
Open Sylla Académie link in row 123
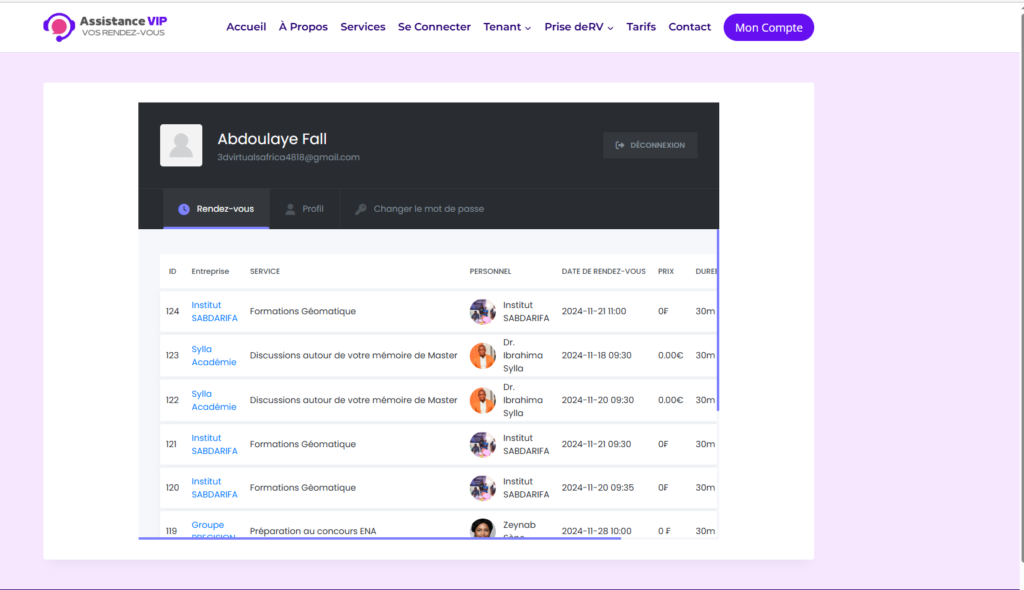(x=214, y=356)
